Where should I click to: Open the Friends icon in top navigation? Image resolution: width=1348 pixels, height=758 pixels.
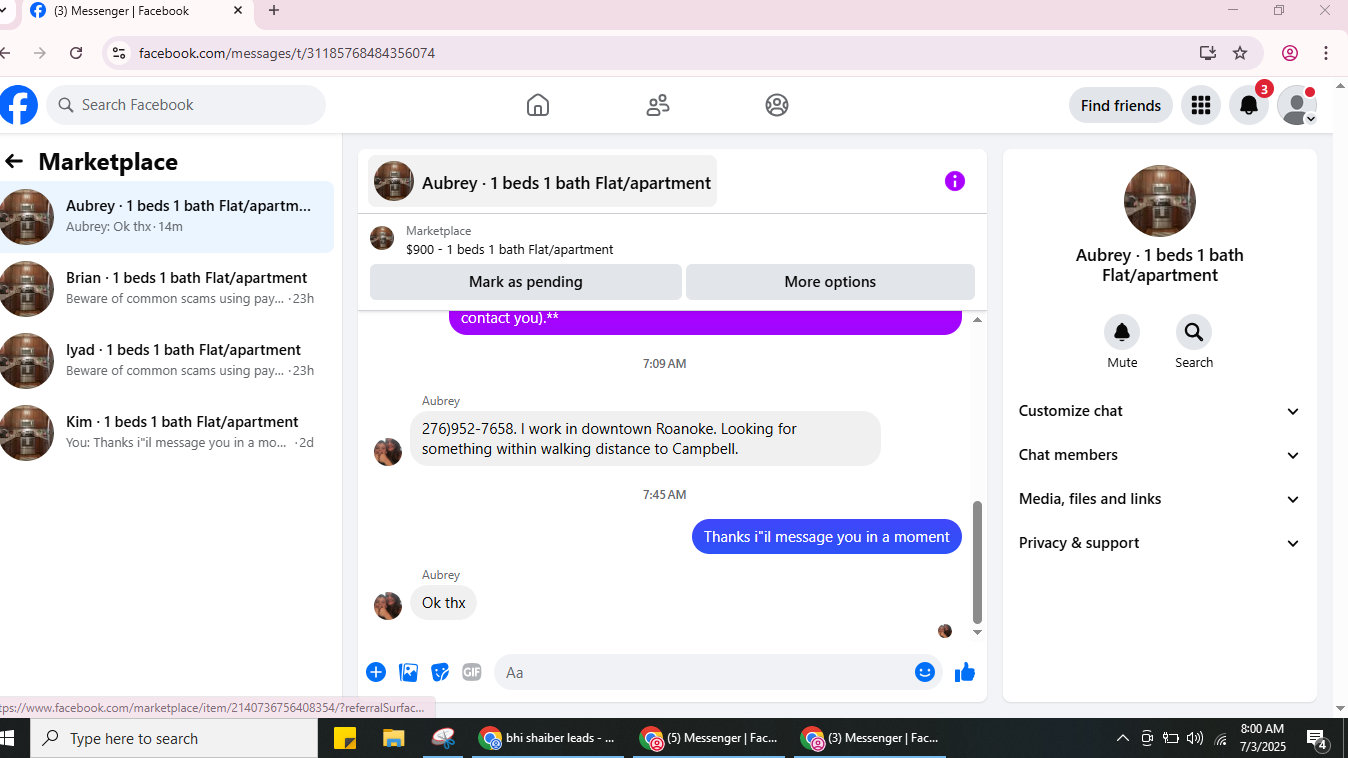click(x=658, y=105)
